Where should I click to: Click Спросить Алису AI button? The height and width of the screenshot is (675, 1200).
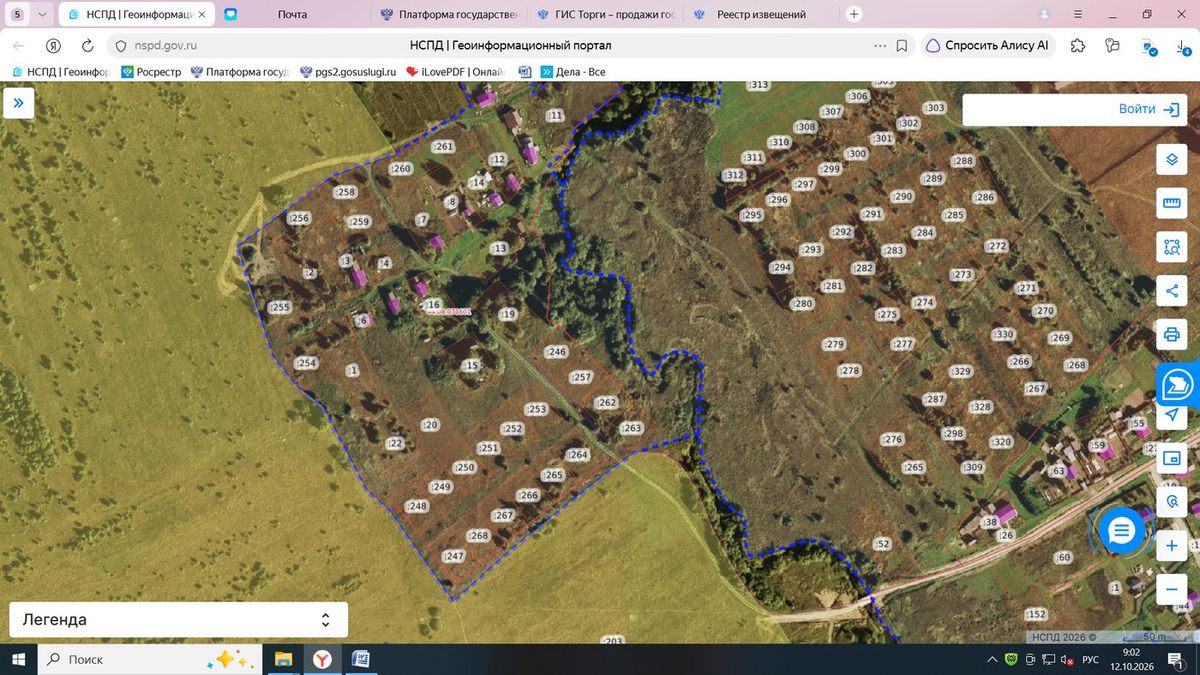pyautogui.click(x=988, y=45)
